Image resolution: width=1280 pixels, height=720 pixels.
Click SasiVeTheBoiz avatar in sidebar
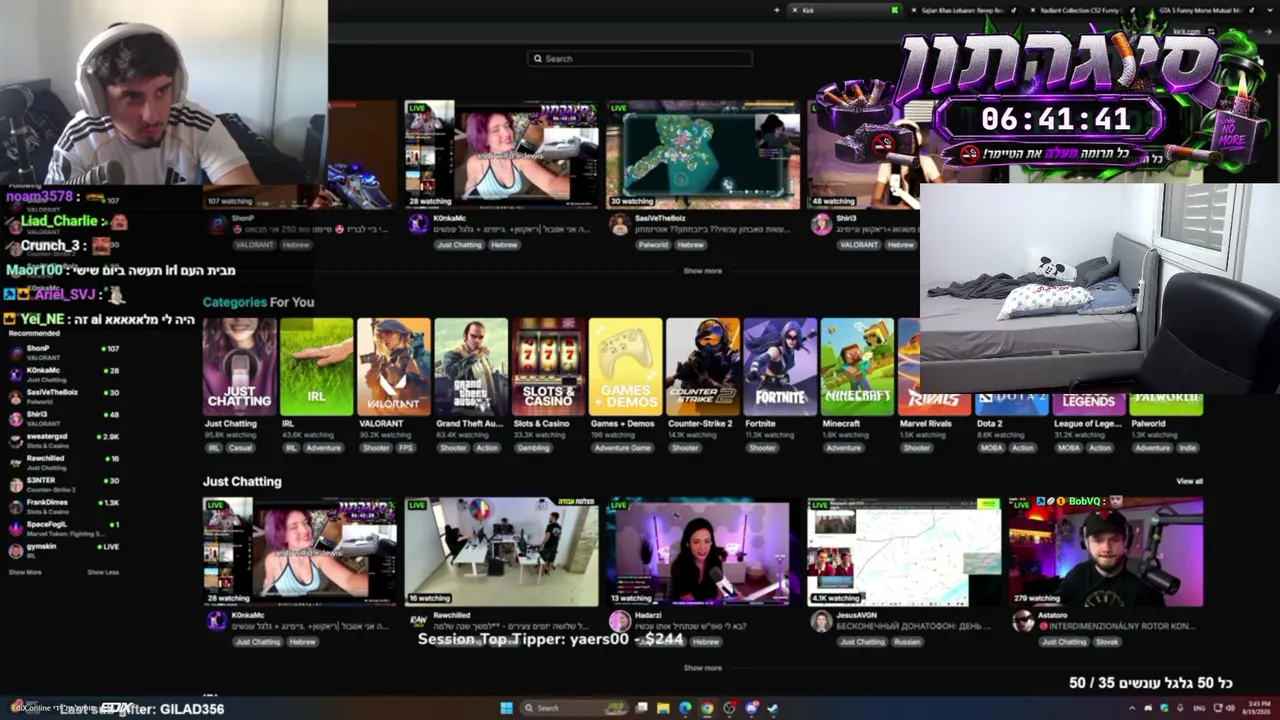pos(16,396)
